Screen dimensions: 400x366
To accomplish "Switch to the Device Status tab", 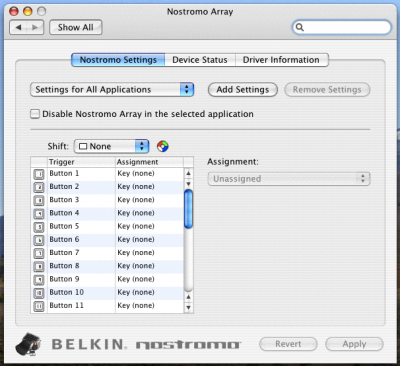I will [x=200, y=60].
